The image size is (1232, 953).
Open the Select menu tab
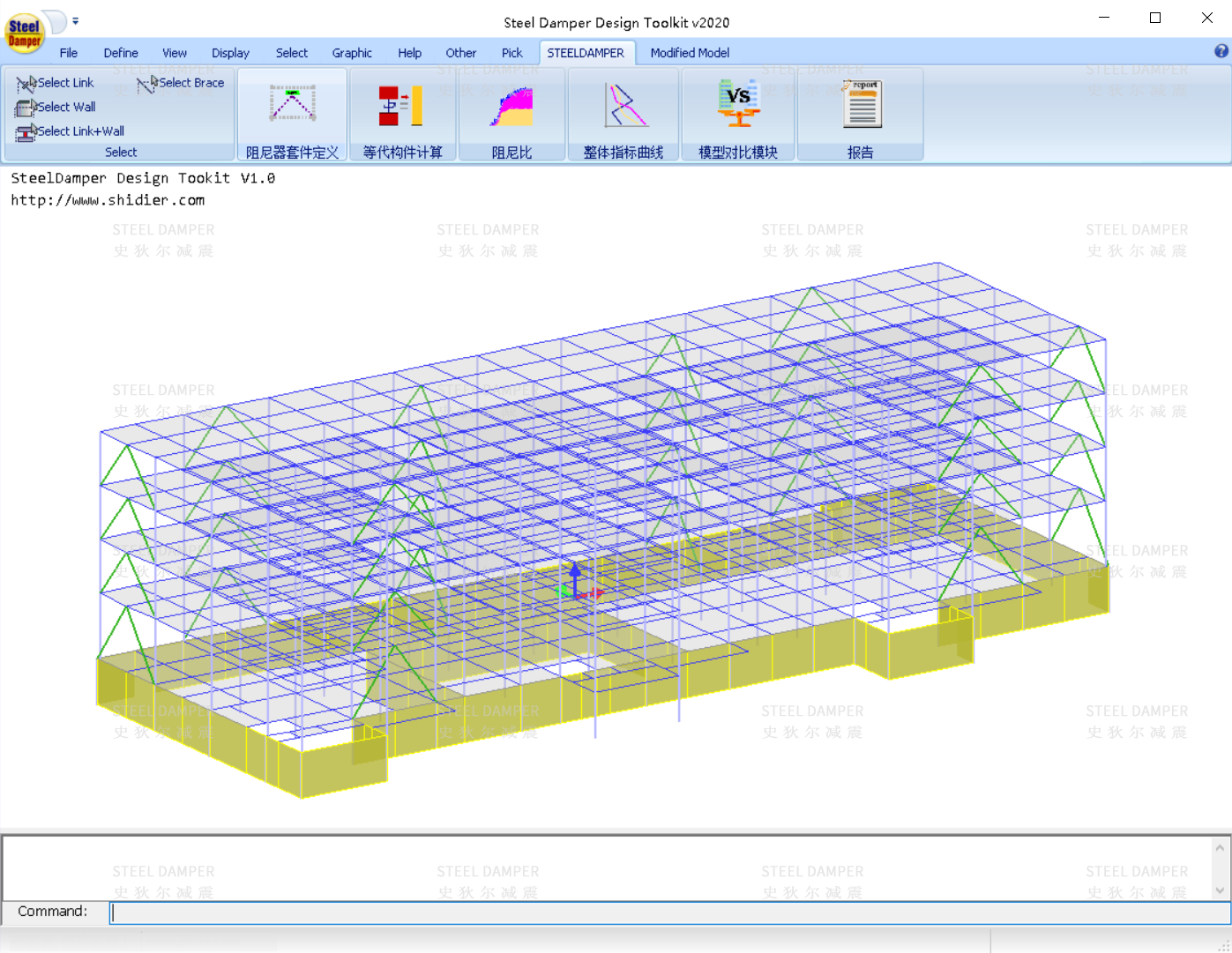291,53
